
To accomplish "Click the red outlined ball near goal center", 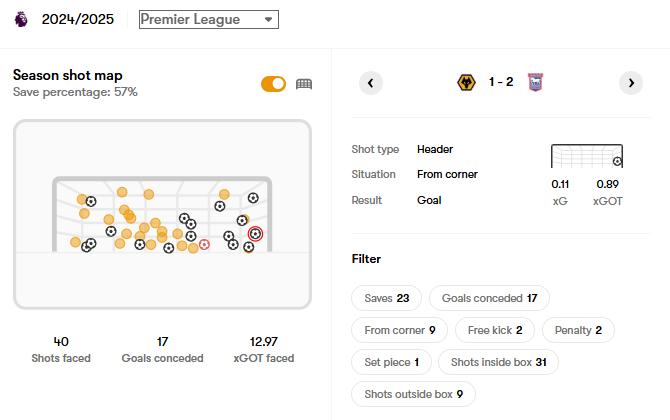I will [x=204, y=243].
